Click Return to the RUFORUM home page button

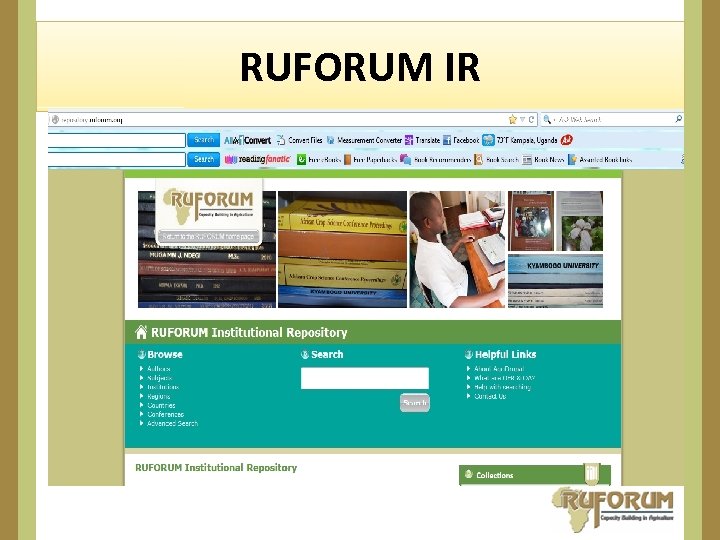point(208,236)
